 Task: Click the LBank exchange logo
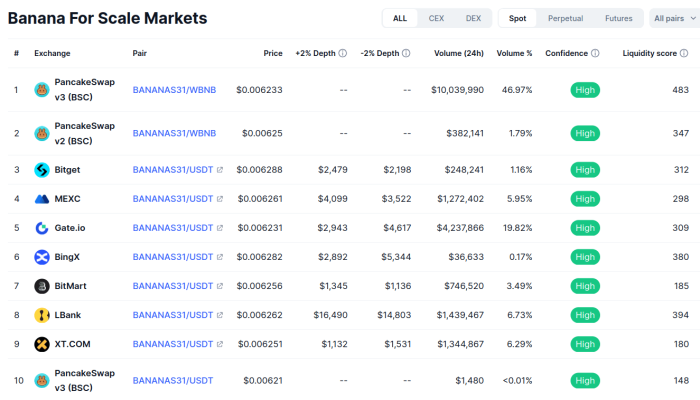pyautogui.click(x=42, y=315)
